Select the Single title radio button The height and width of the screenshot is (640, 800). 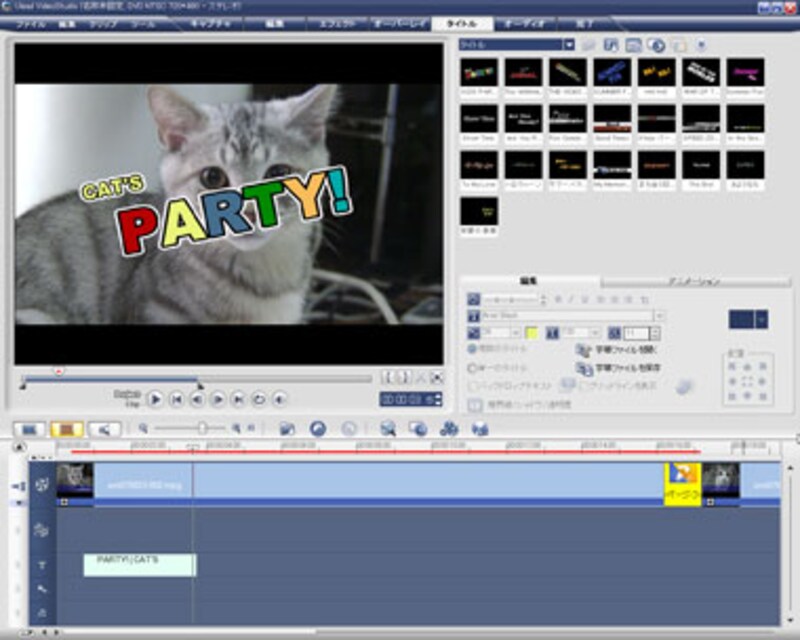(x=473, y=368)
